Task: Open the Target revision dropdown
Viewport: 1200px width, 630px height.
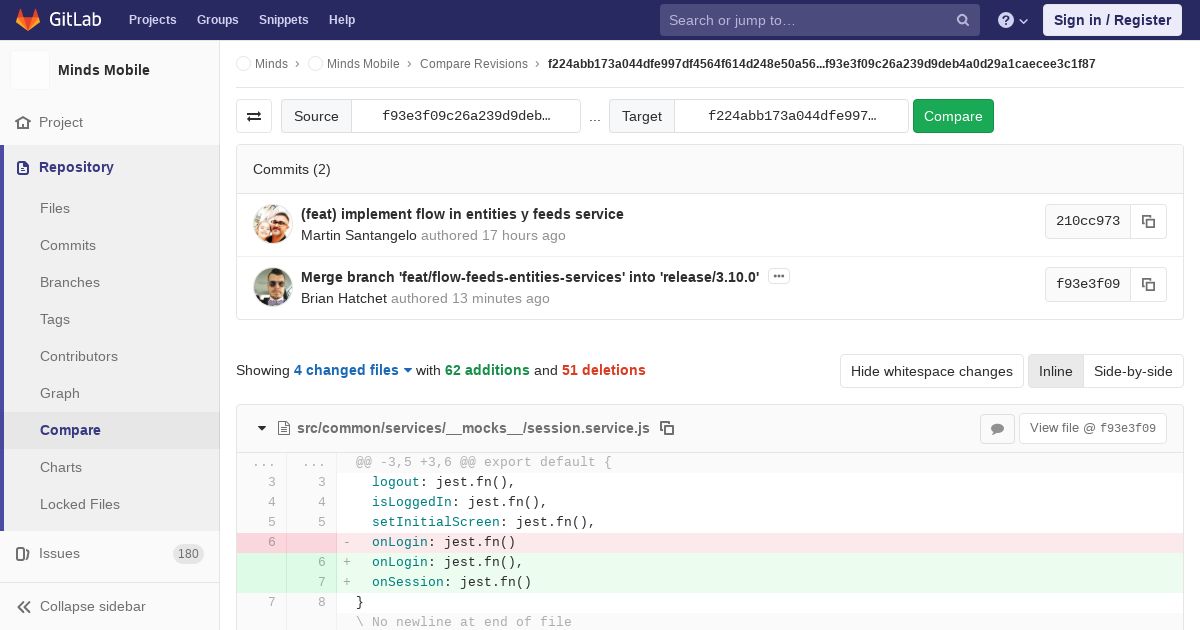Action: coord(791,116)
